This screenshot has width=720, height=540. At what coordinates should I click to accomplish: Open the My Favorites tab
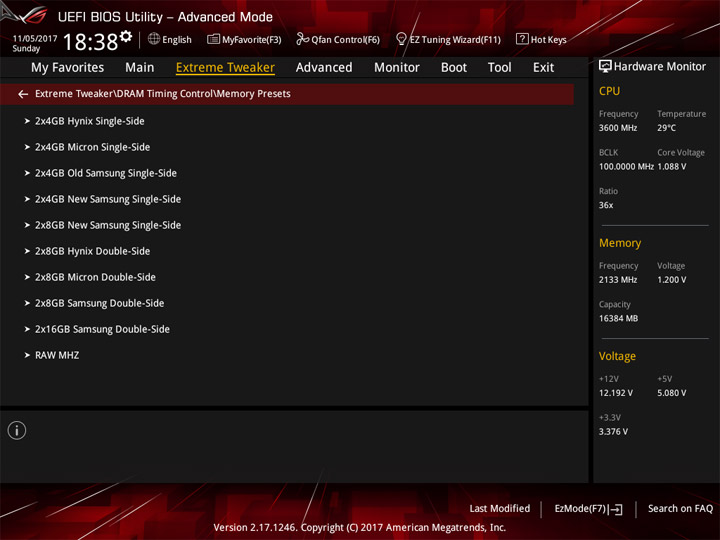click(x=68, y=68)
